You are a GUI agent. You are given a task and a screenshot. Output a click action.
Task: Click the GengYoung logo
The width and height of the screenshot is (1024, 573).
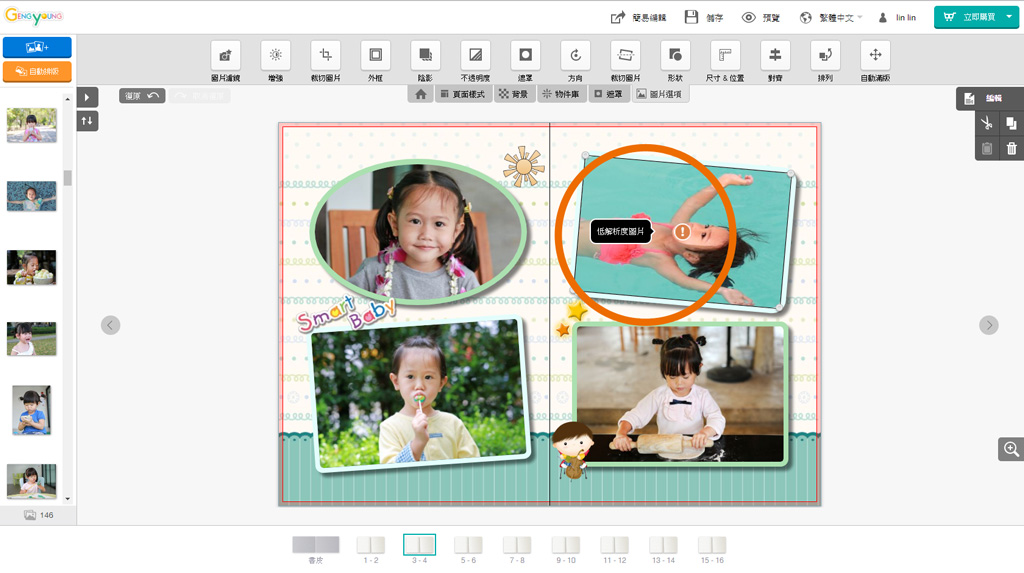34,16
